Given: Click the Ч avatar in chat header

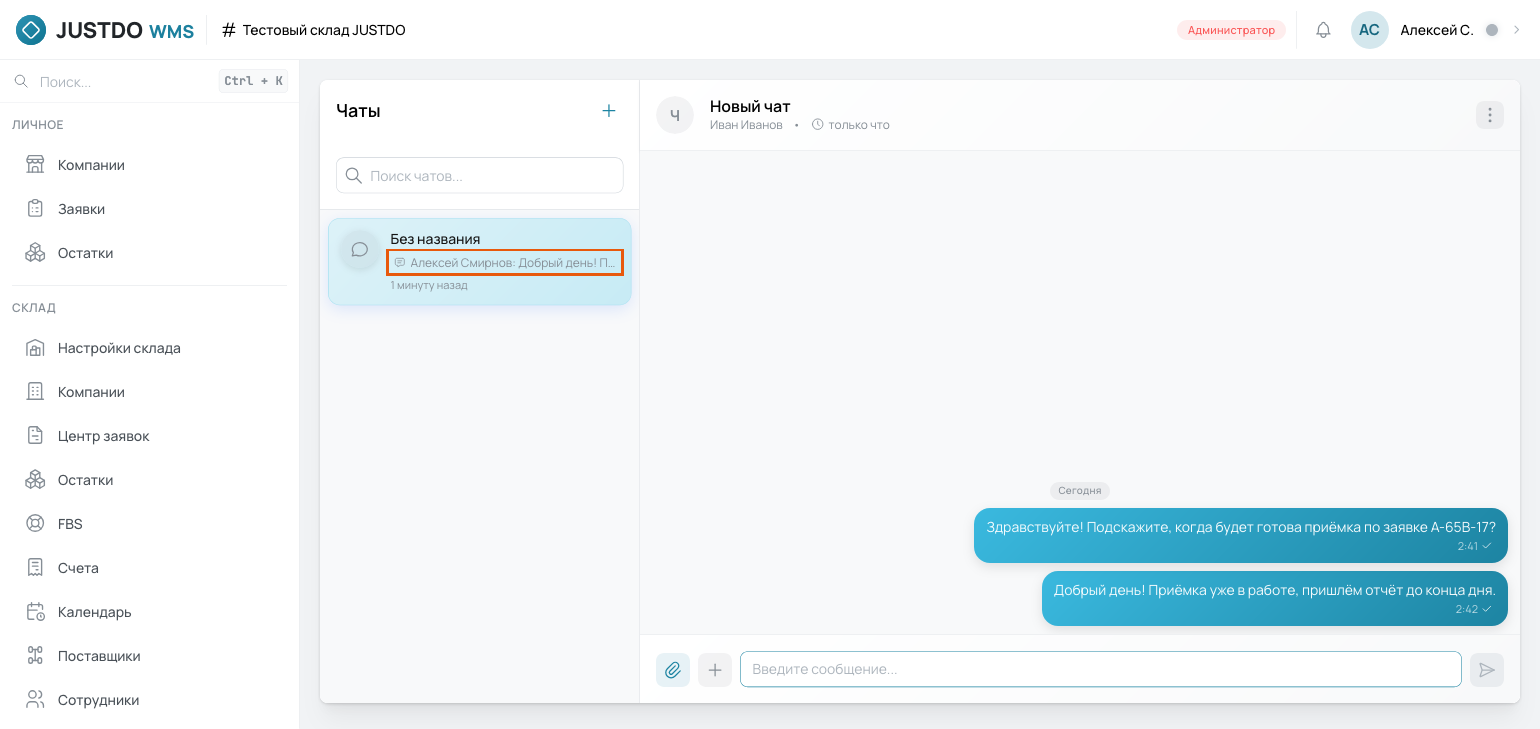Looking at the screenshot, I should tap(675, 115).
